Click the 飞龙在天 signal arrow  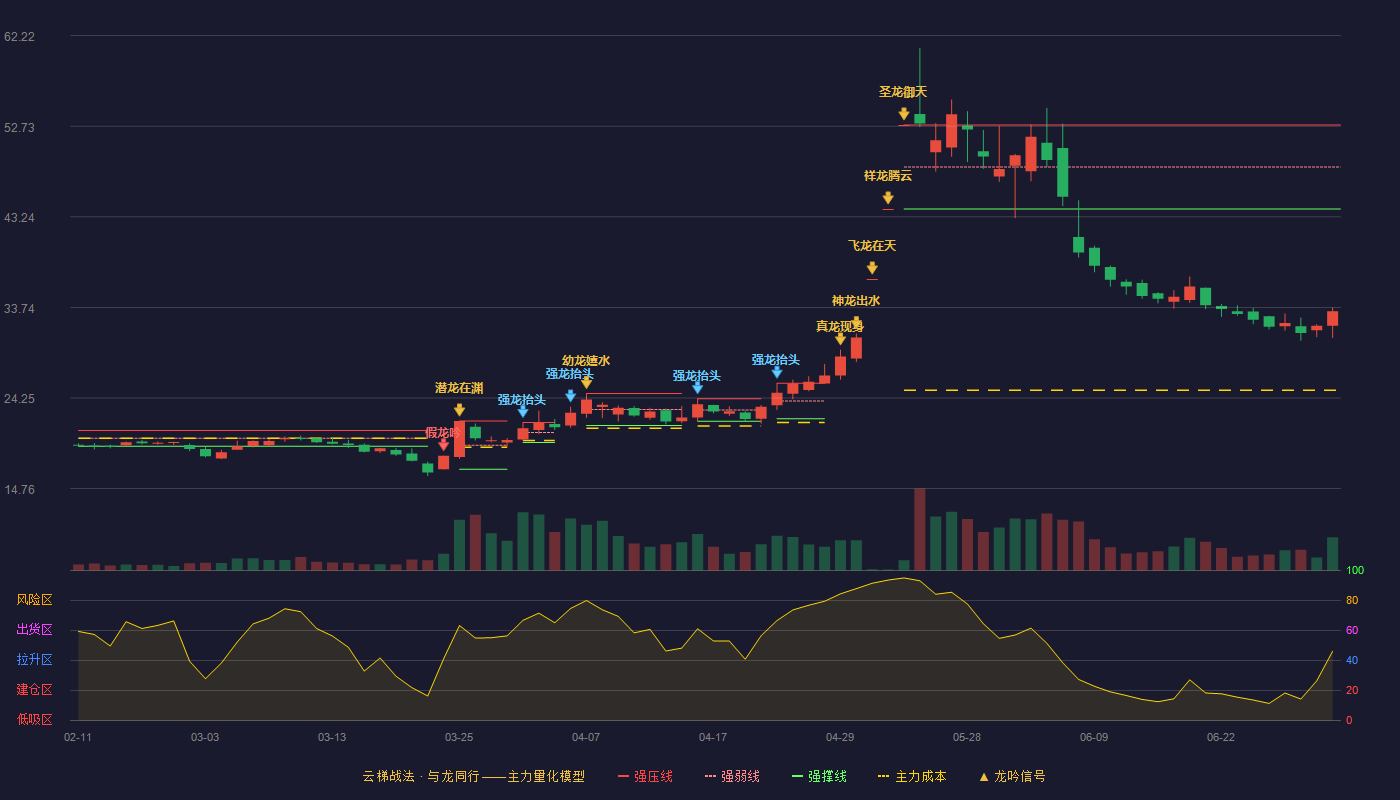(872, 268)
